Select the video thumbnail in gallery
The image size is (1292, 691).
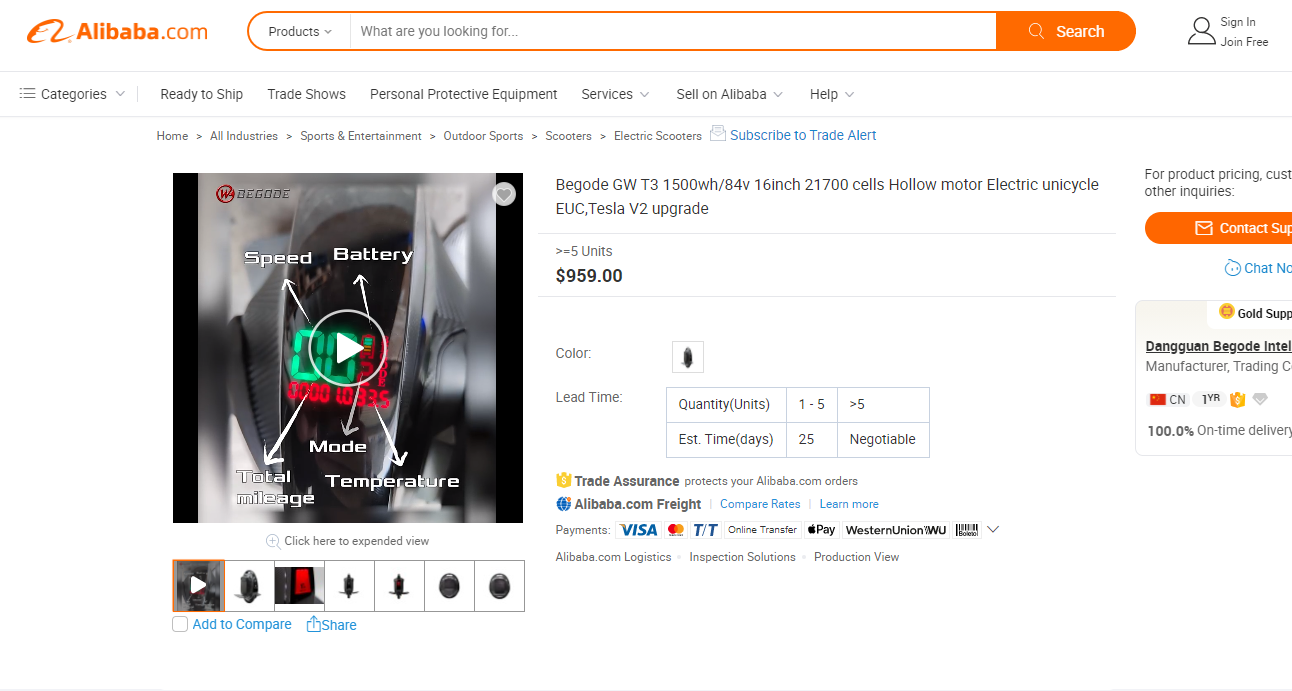(198, 586)
